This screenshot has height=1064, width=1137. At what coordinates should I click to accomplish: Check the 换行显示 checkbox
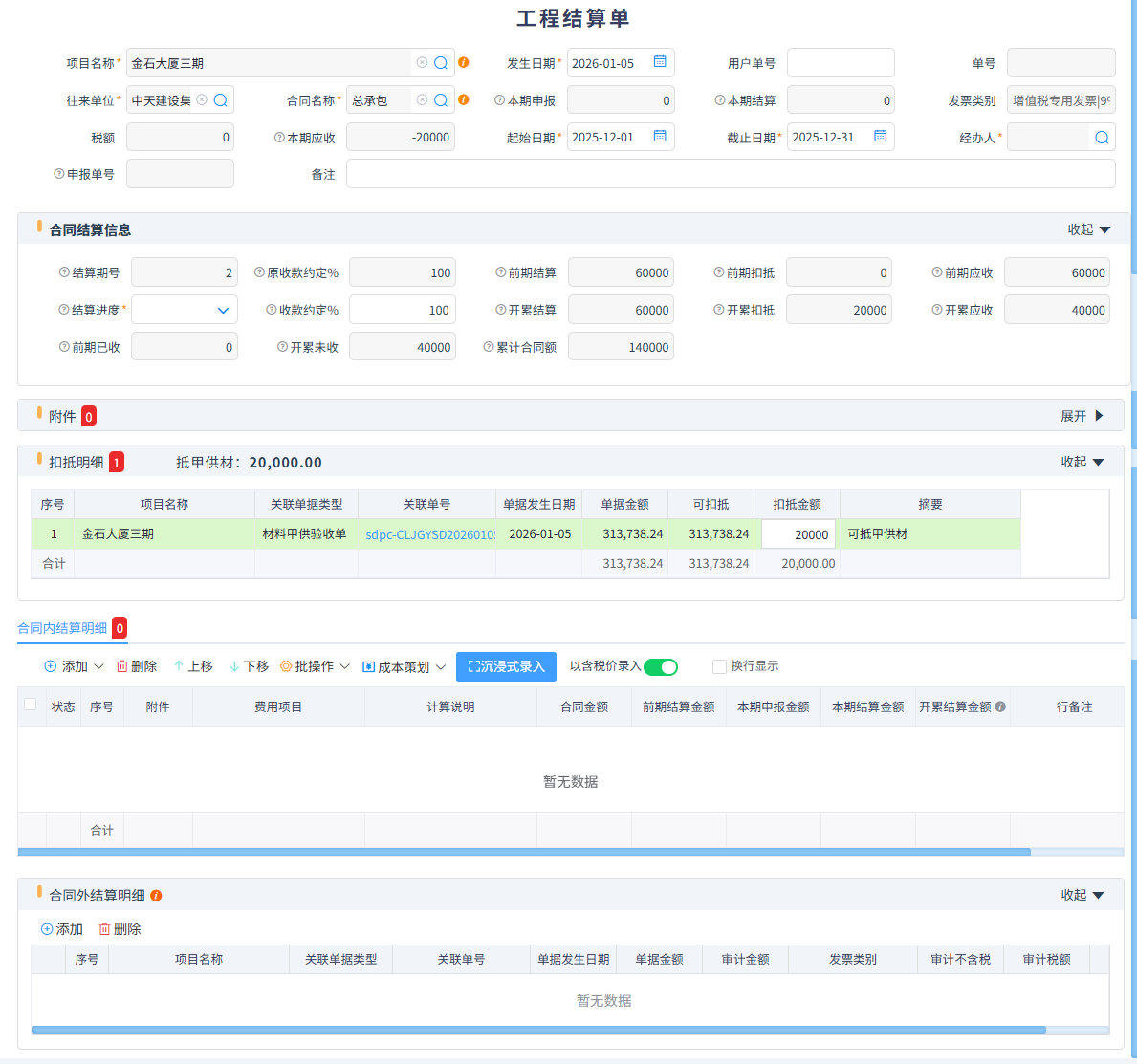point(719,666)
